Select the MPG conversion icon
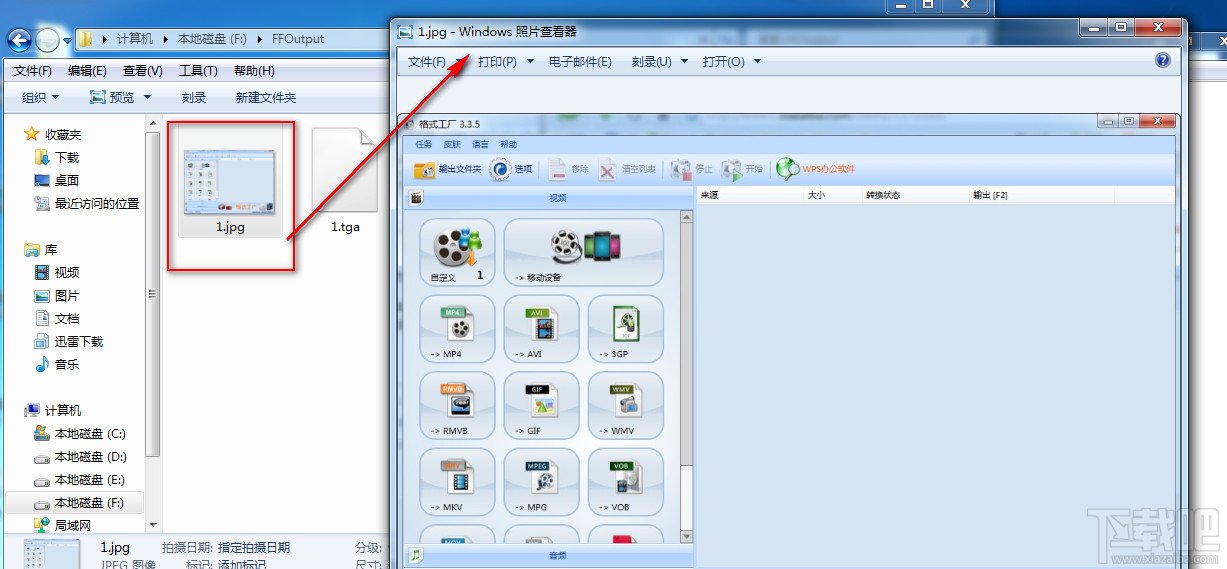This screenshot has height=569, width=1227. (541, 481)
